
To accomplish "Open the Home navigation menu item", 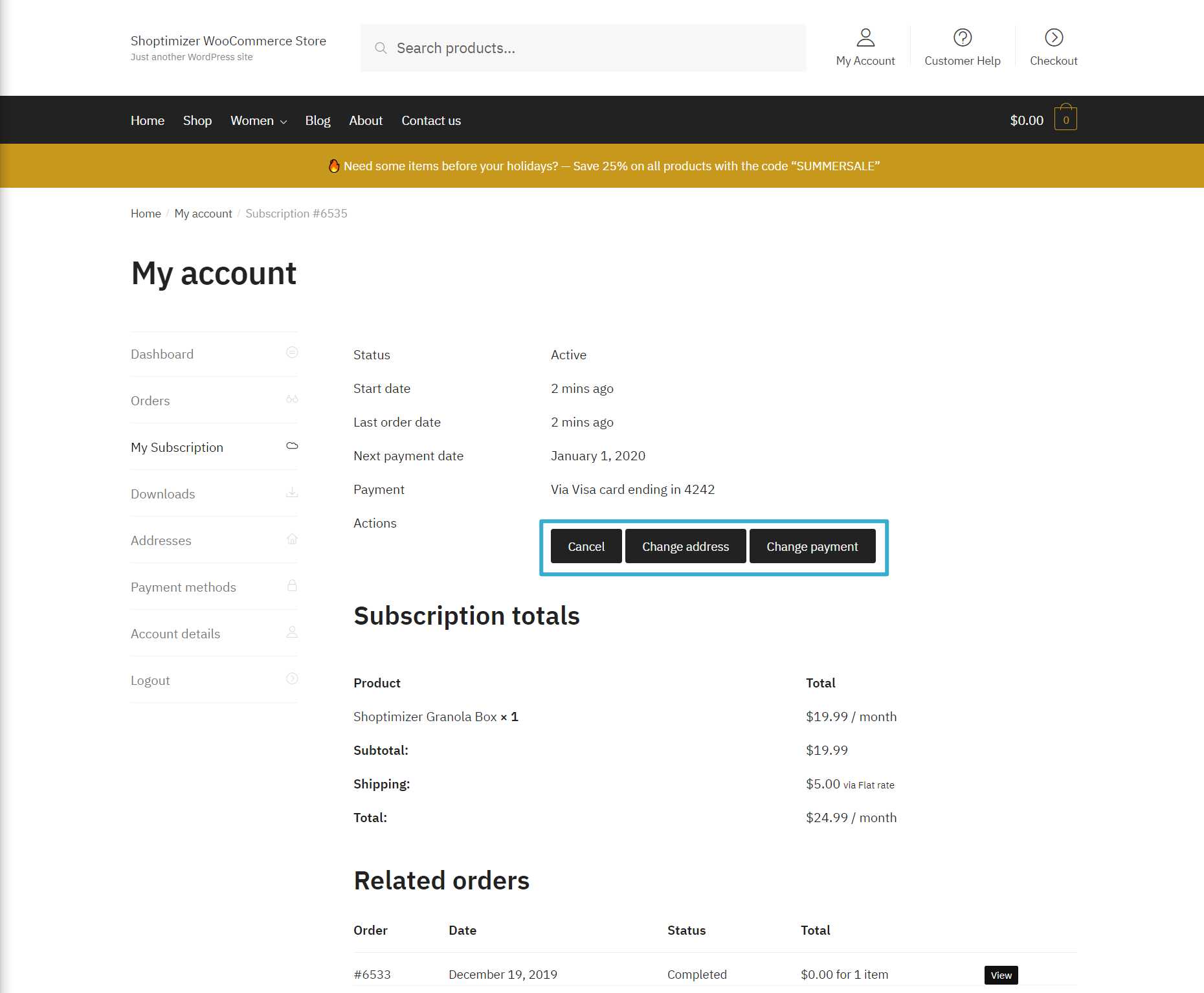I will pyautogui.click(x=148, y=120).
